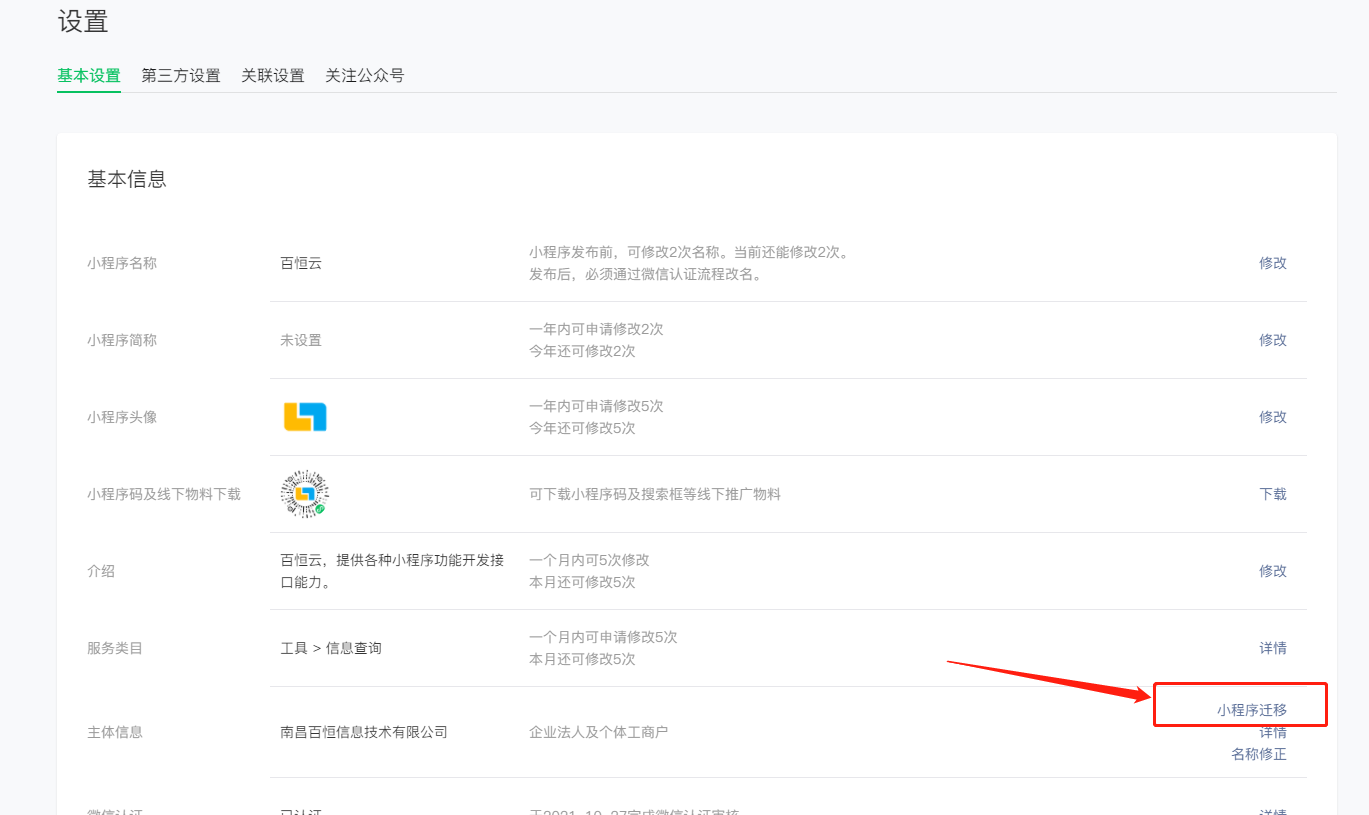Open 详情 on the 微信认证 row
The width and height of the screenshot is (1369, 815).
[1272, 812]
